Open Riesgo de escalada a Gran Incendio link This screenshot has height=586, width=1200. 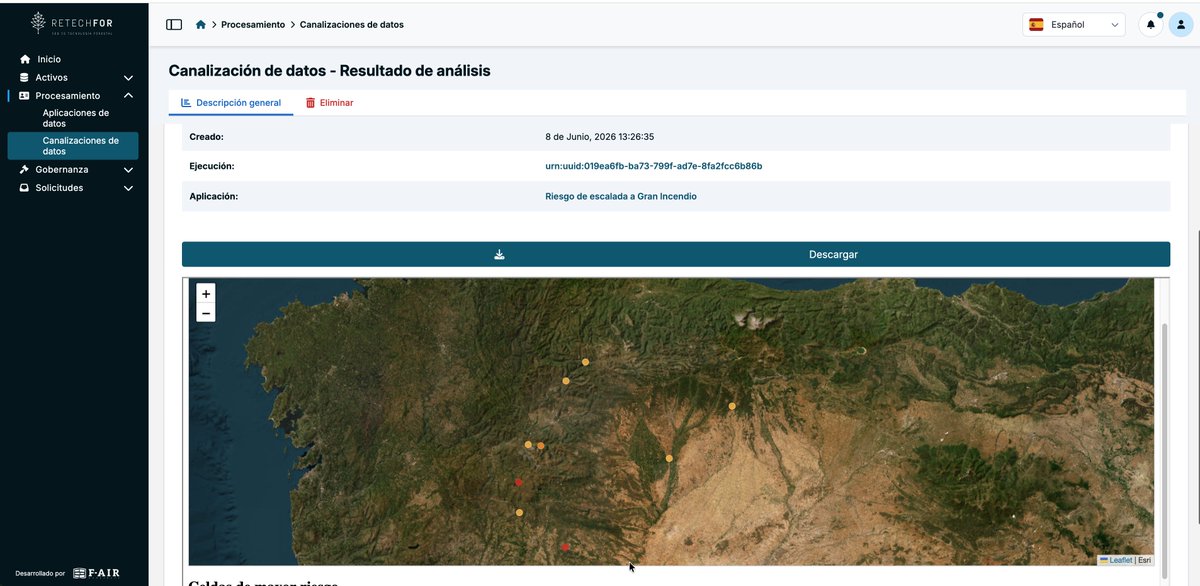[x=621, y=197]
